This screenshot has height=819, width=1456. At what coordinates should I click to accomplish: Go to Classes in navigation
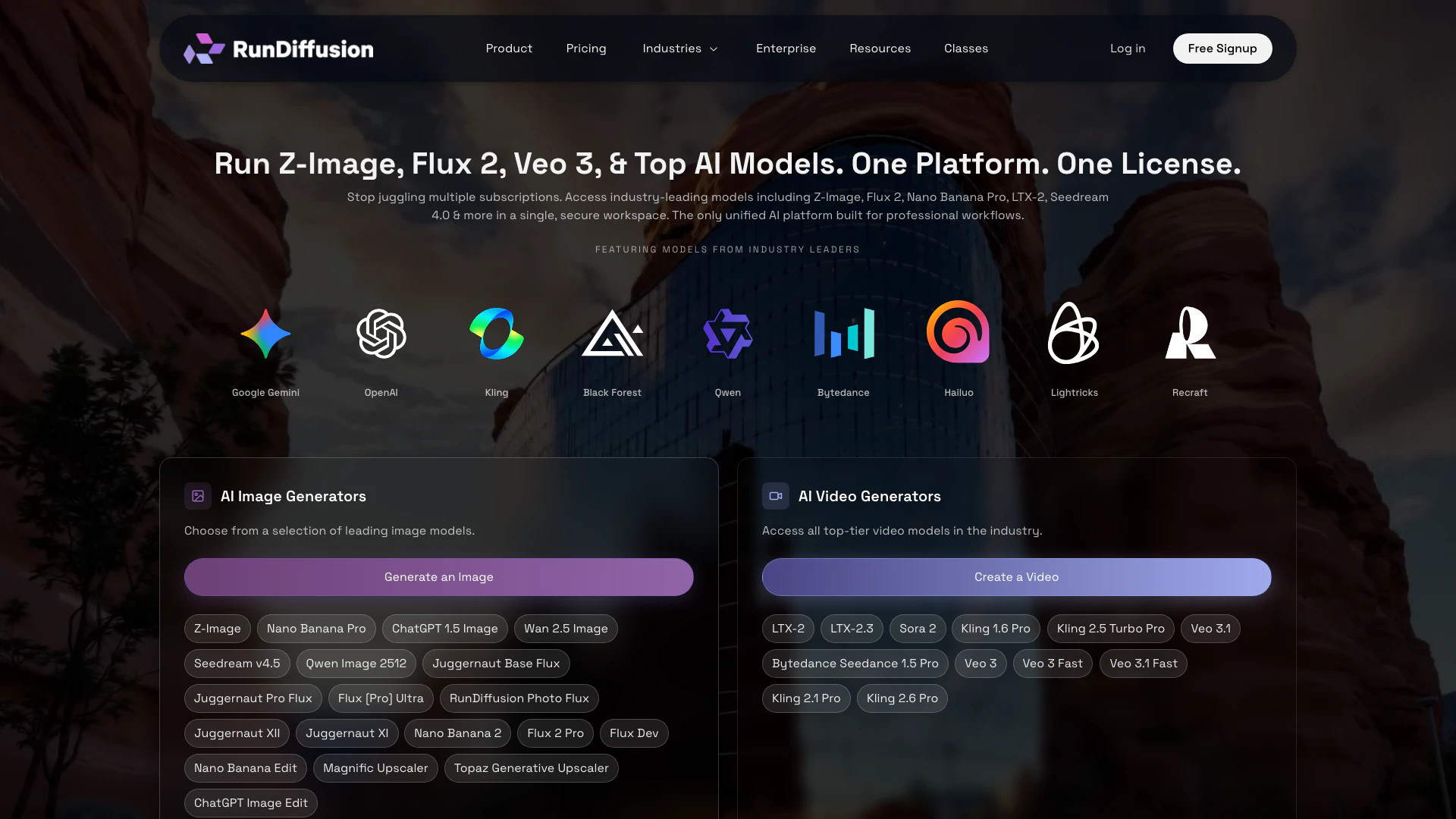966,49
